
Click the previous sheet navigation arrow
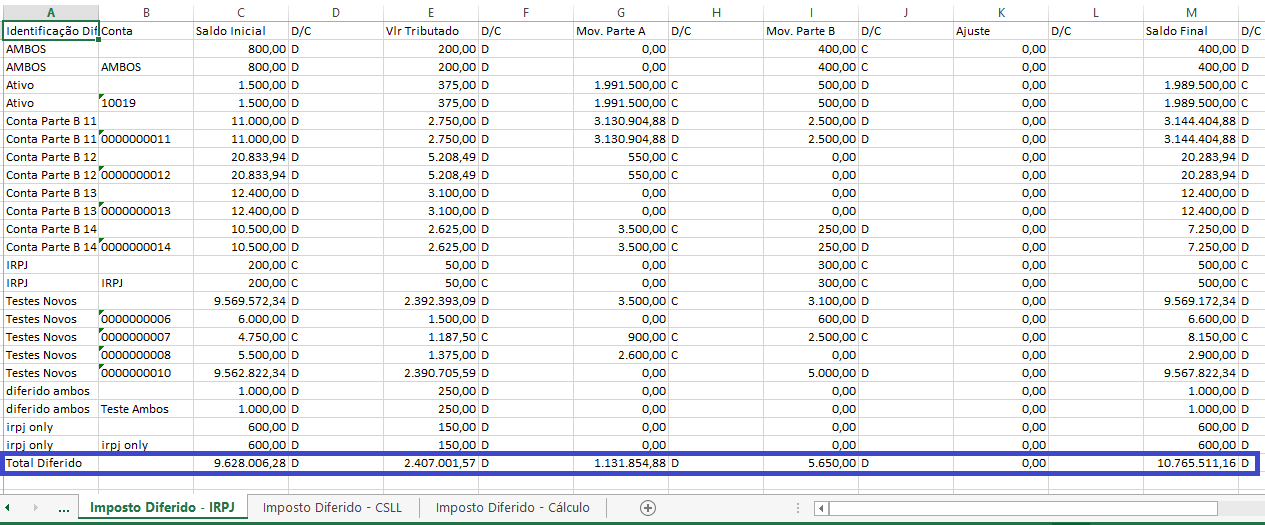[x=8, y=508]
